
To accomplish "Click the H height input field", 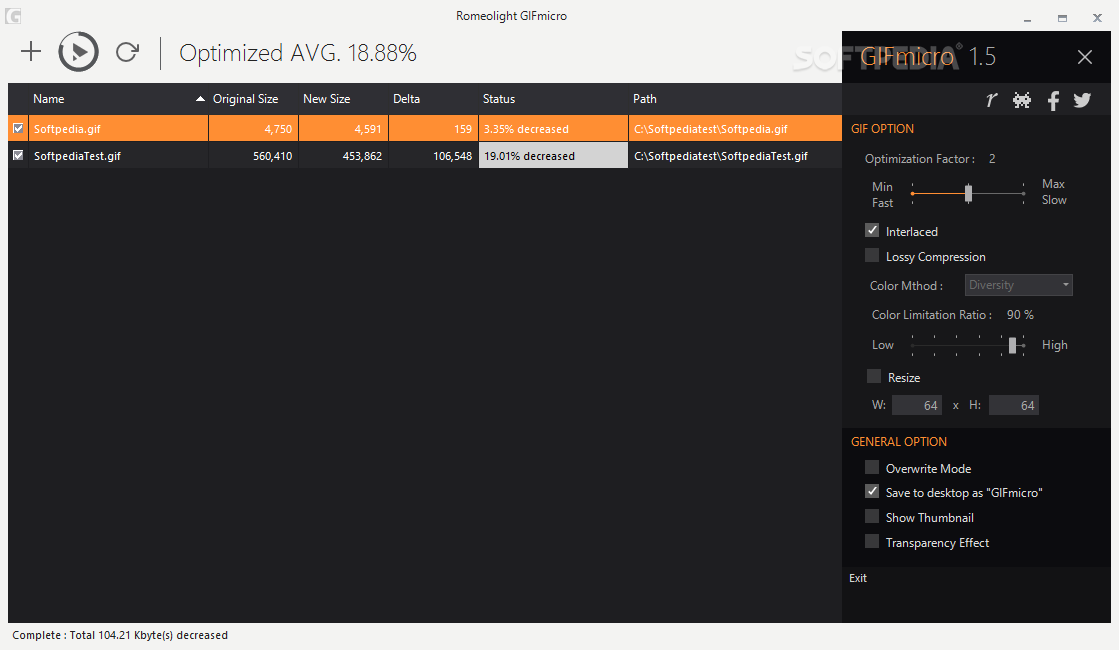I will coord(1013,405).
